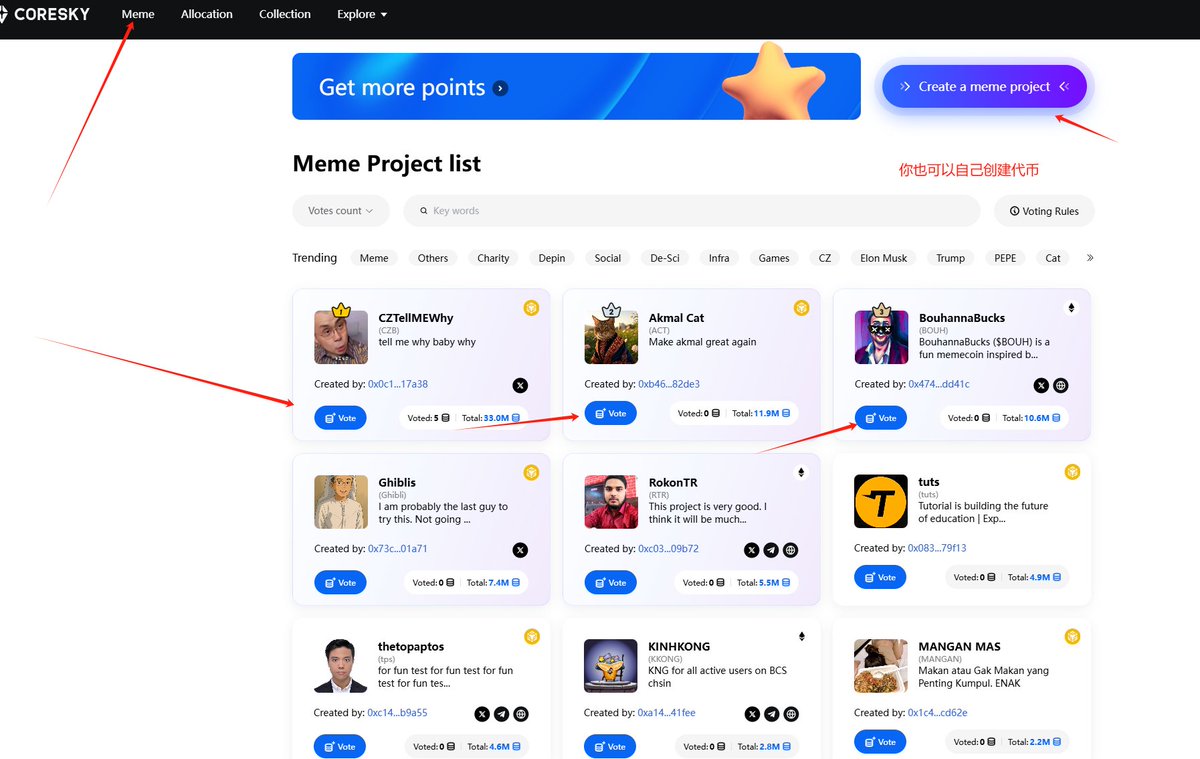
Task: Open the Voting Rules button
Action: (1044, 211)
